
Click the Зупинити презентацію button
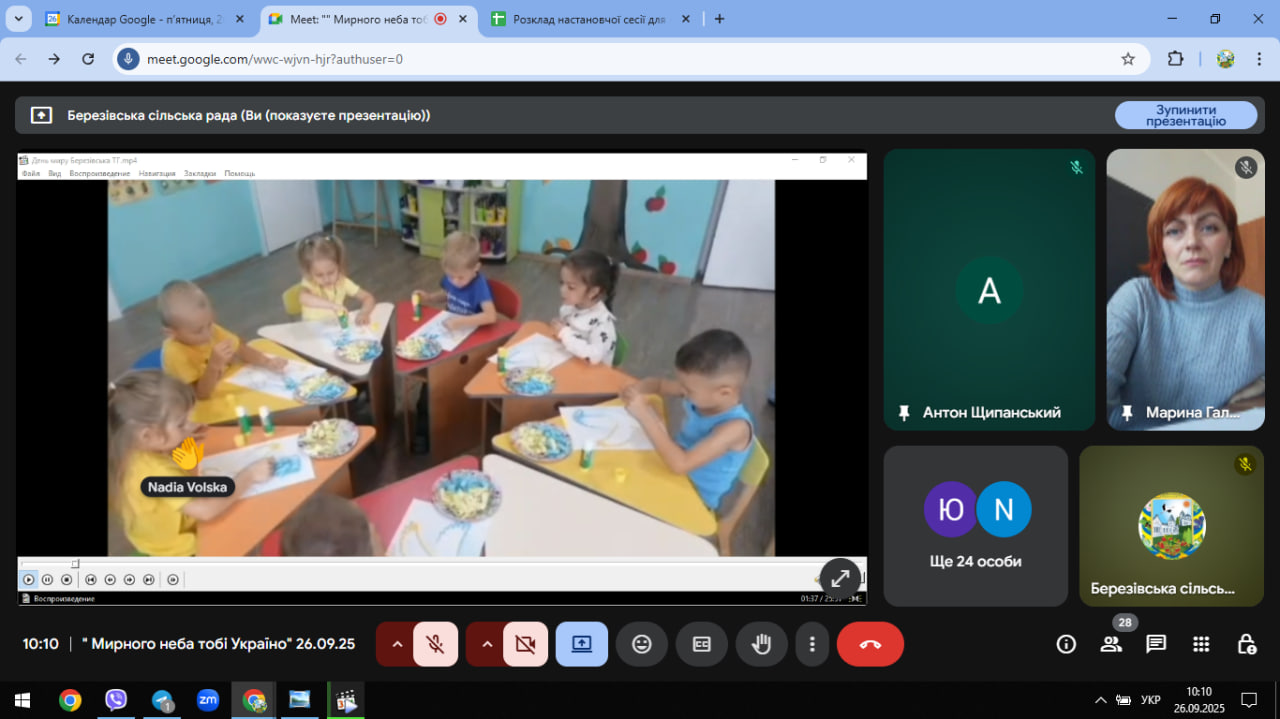click(1185, 115)
